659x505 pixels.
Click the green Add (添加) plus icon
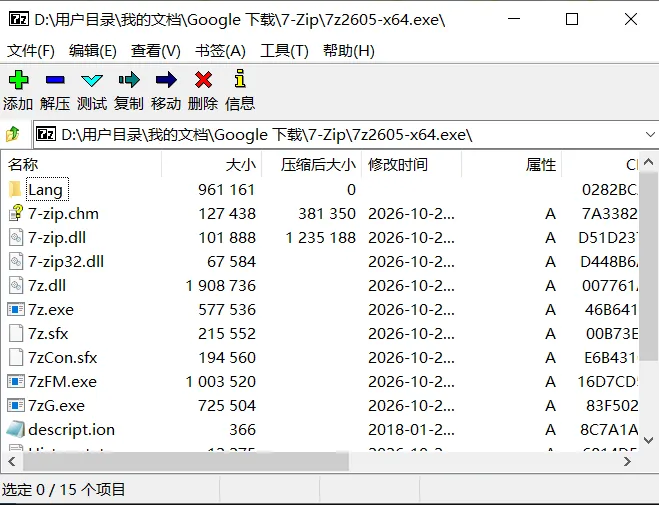18,80
